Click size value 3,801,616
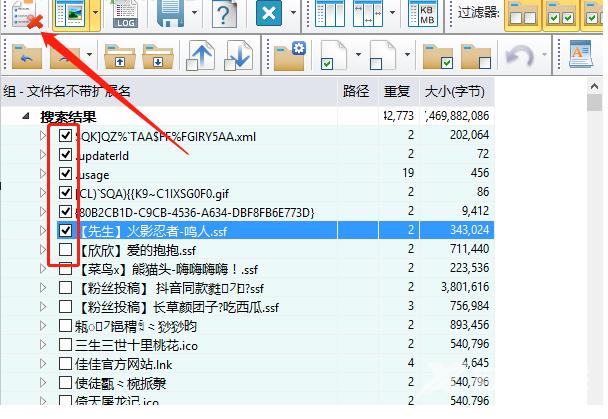 point(465,287)
